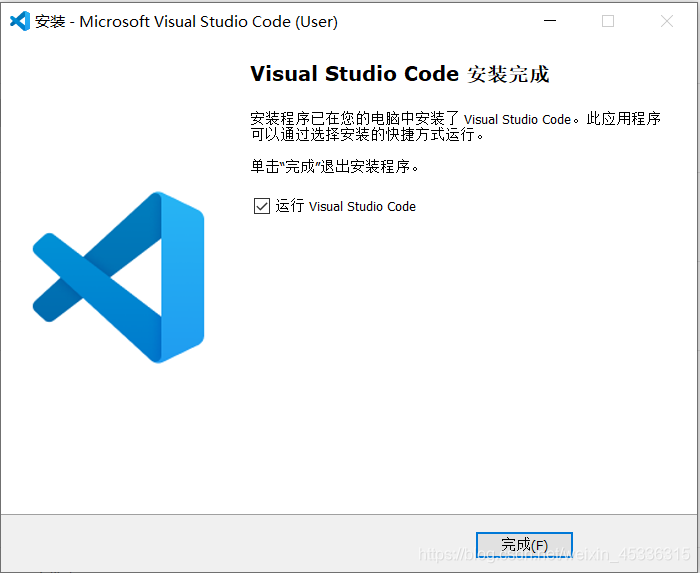Click the 可以通过选择安装的快捷方式运行 line

click(x=367, y=134)
